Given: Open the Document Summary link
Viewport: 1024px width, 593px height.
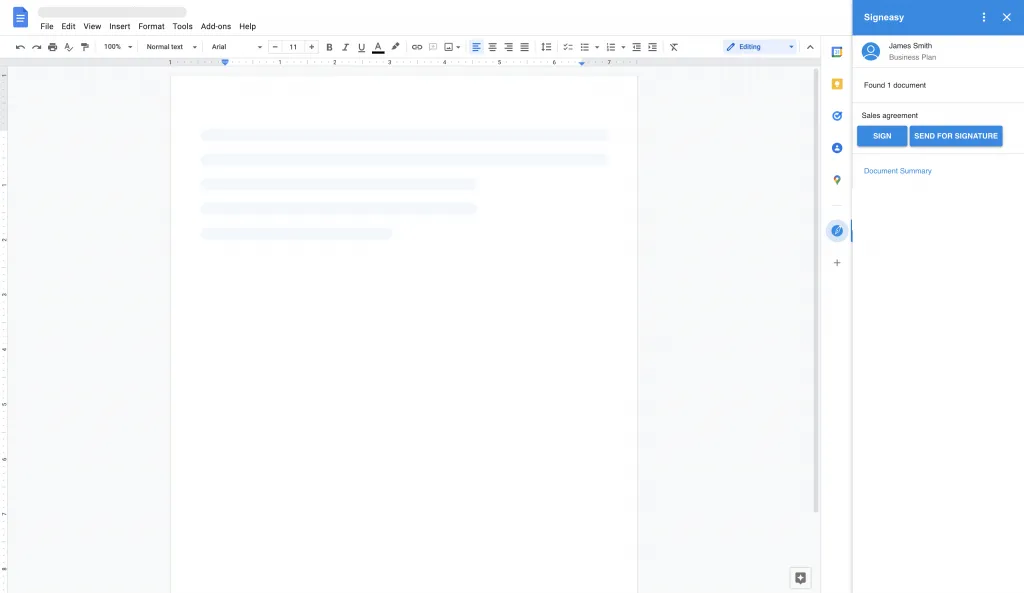Looking at the screenshot, I should click(x=897, y=171).
